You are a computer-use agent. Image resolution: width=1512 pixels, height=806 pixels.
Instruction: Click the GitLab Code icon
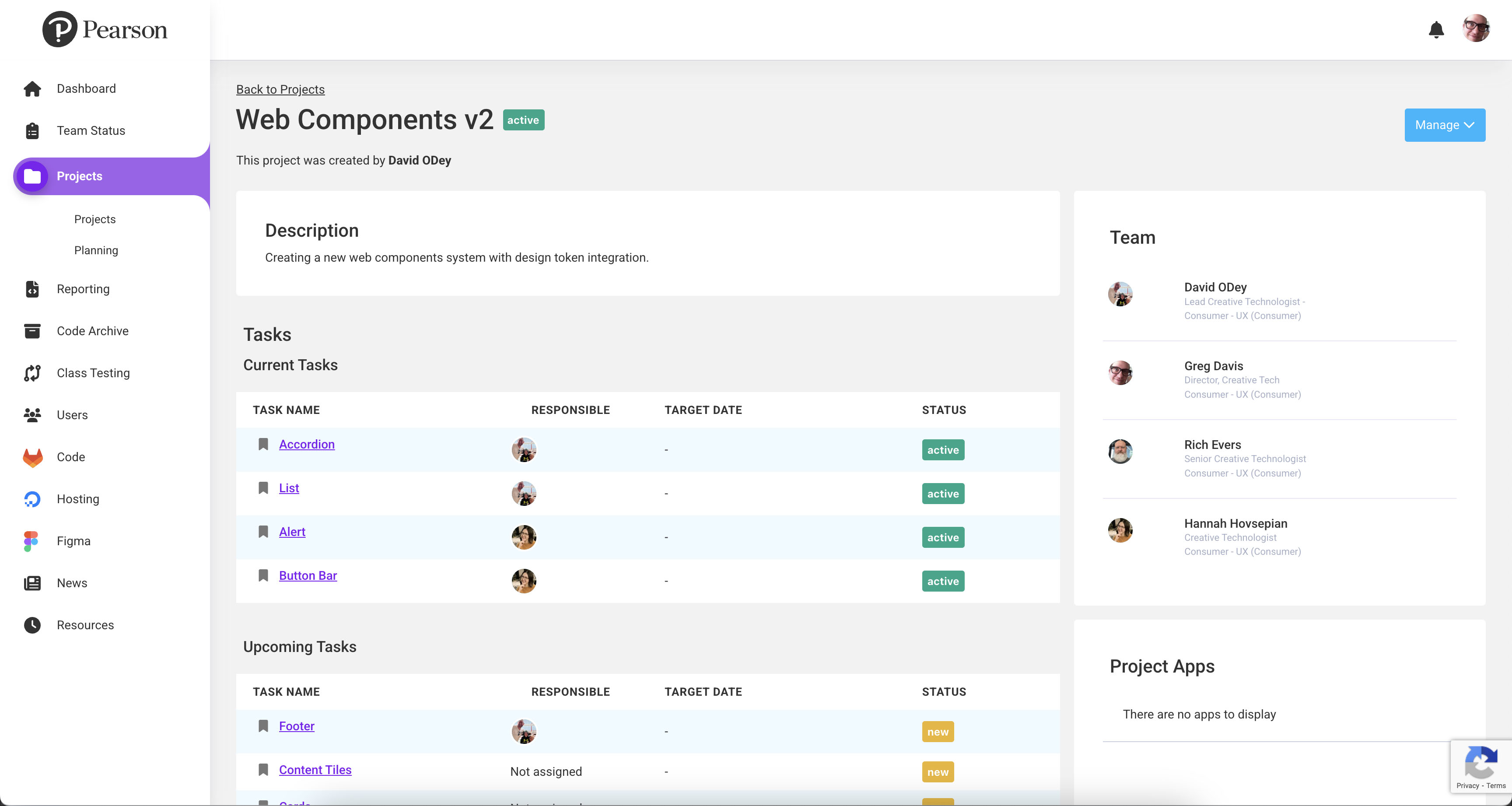(32, 457)
